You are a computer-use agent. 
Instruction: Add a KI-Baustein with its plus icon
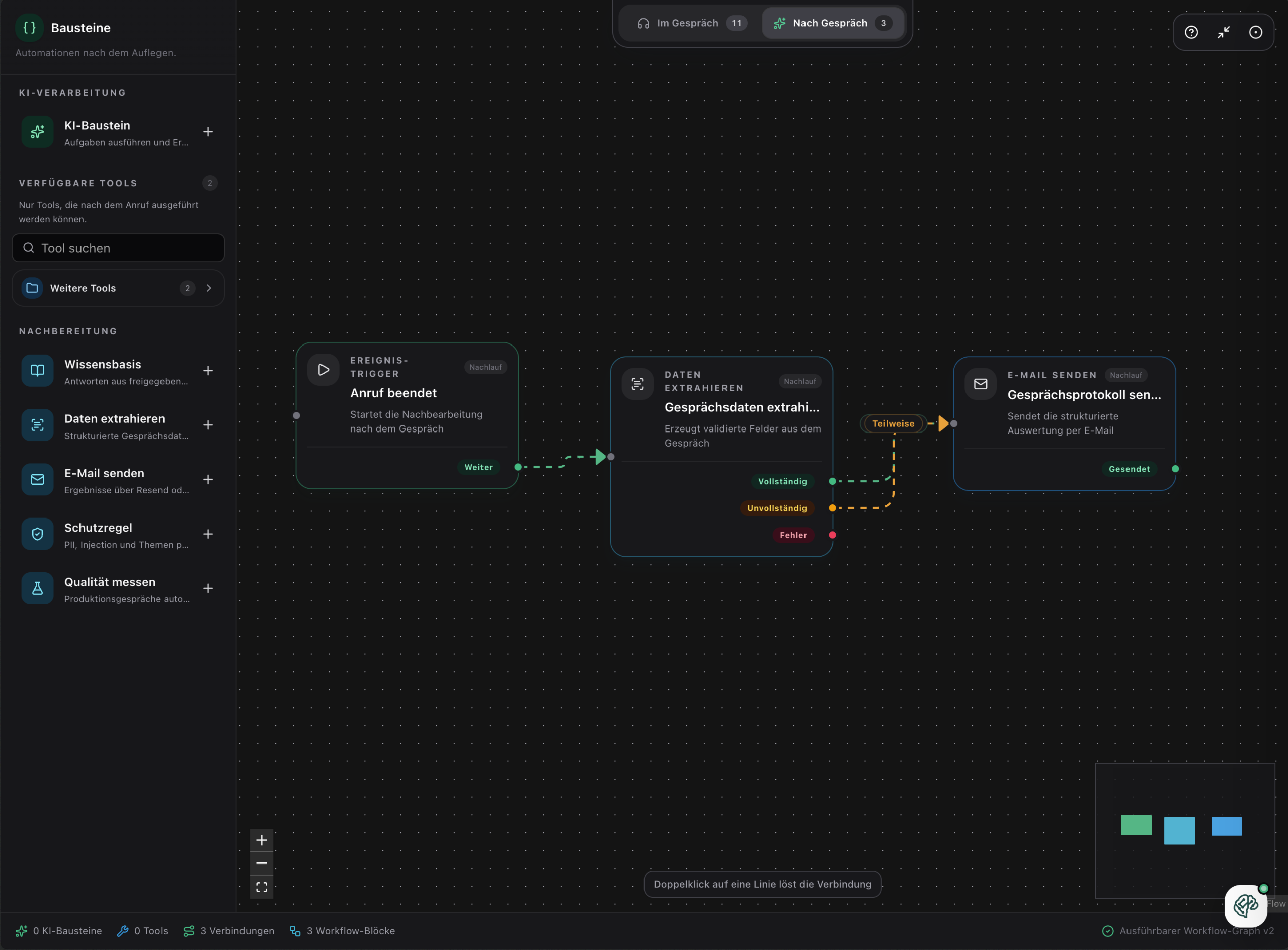click(x=208, y=132)
